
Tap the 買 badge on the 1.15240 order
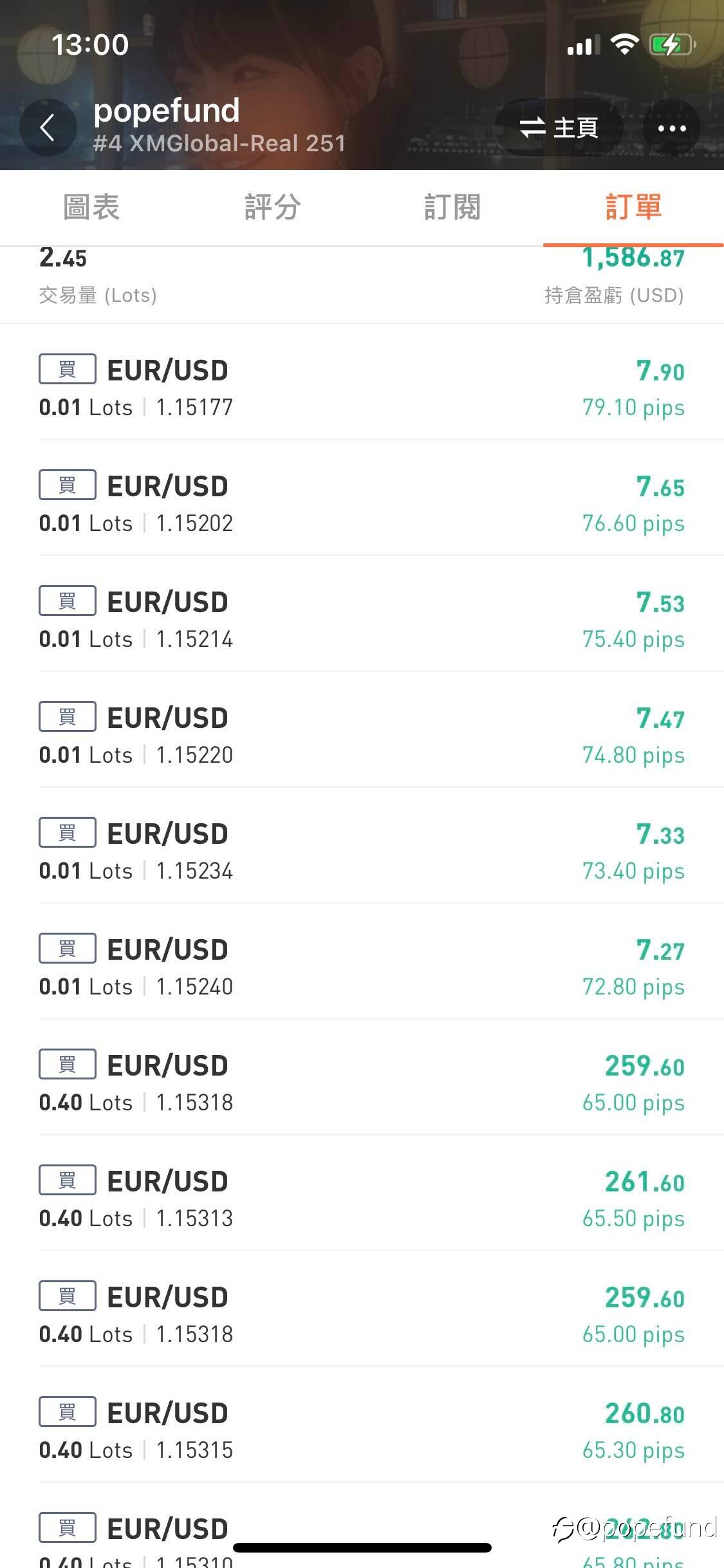pyautogui.click(x=68, y=948)
